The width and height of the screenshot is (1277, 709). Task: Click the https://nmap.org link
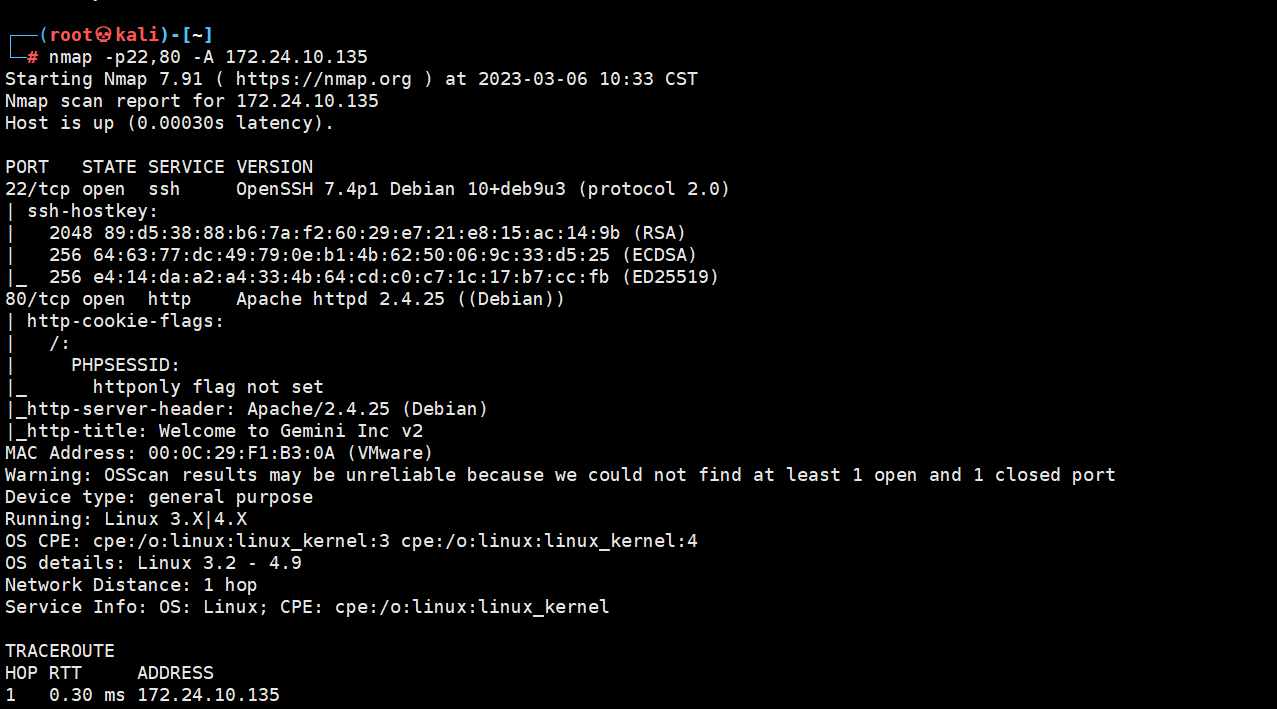coord(324,79)
